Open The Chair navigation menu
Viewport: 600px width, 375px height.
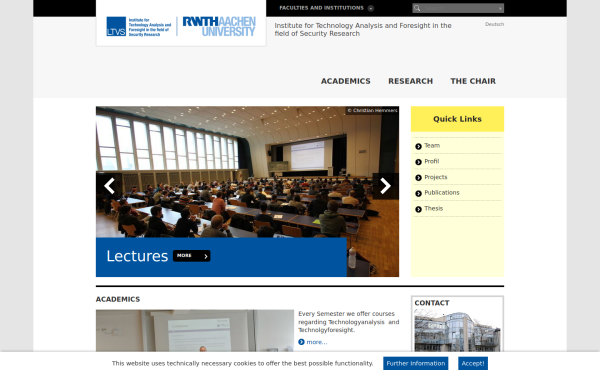pyautogui.click(x=473, y=81)
